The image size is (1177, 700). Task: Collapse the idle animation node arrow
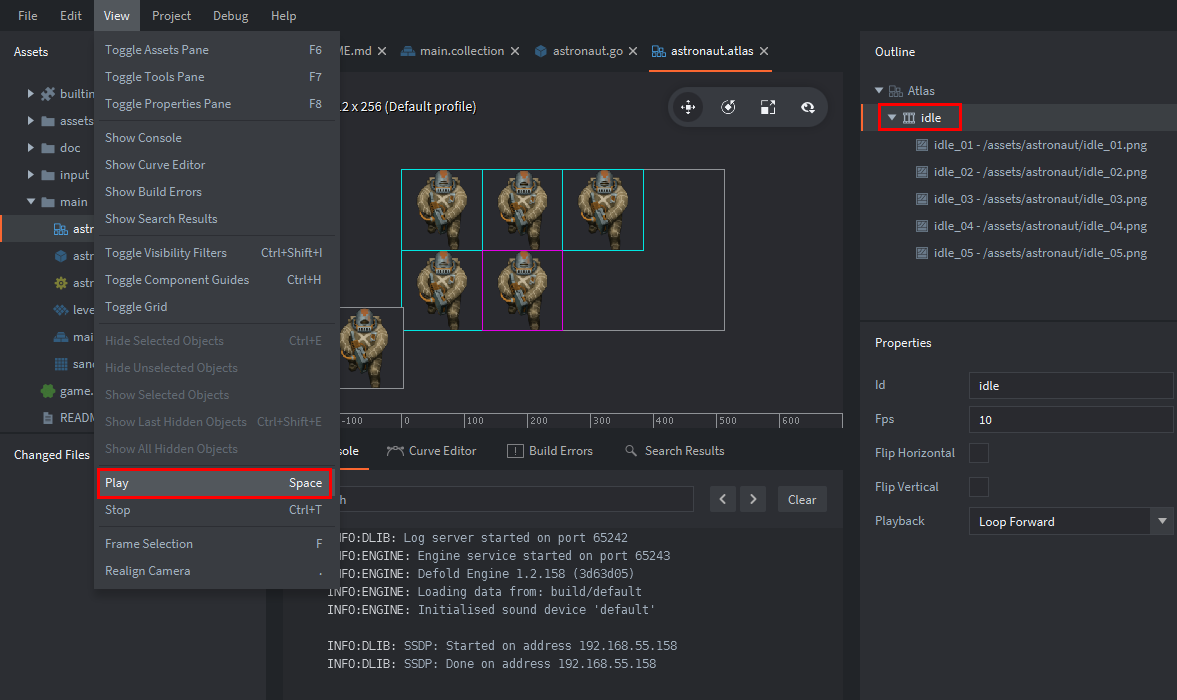892,118
